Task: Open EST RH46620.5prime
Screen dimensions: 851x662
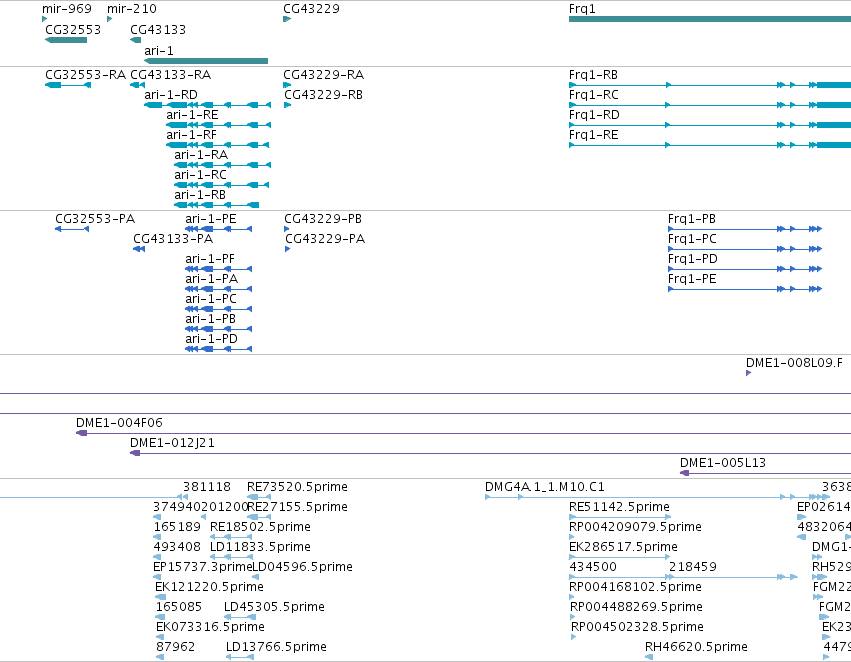Action: click(x=649, y=657)
